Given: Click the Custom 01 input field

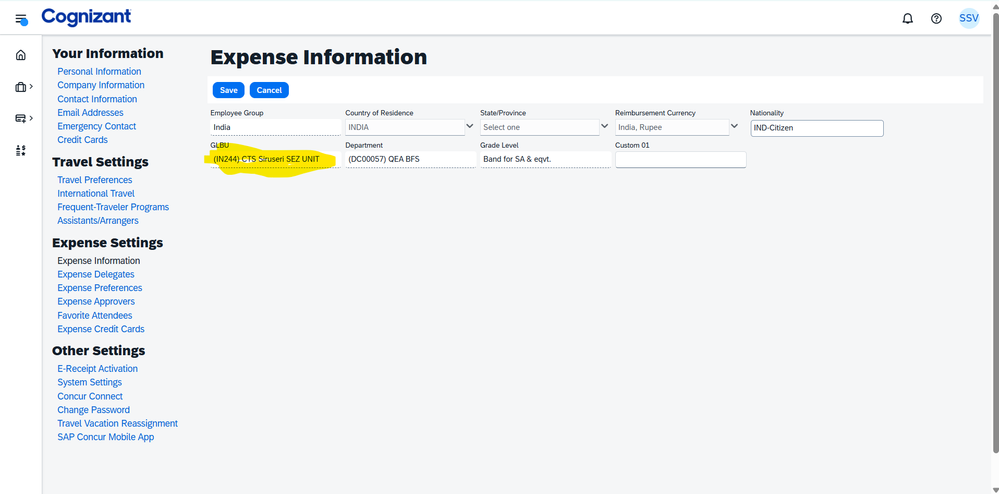Looking at the screenshot, I should coord(680,159).
